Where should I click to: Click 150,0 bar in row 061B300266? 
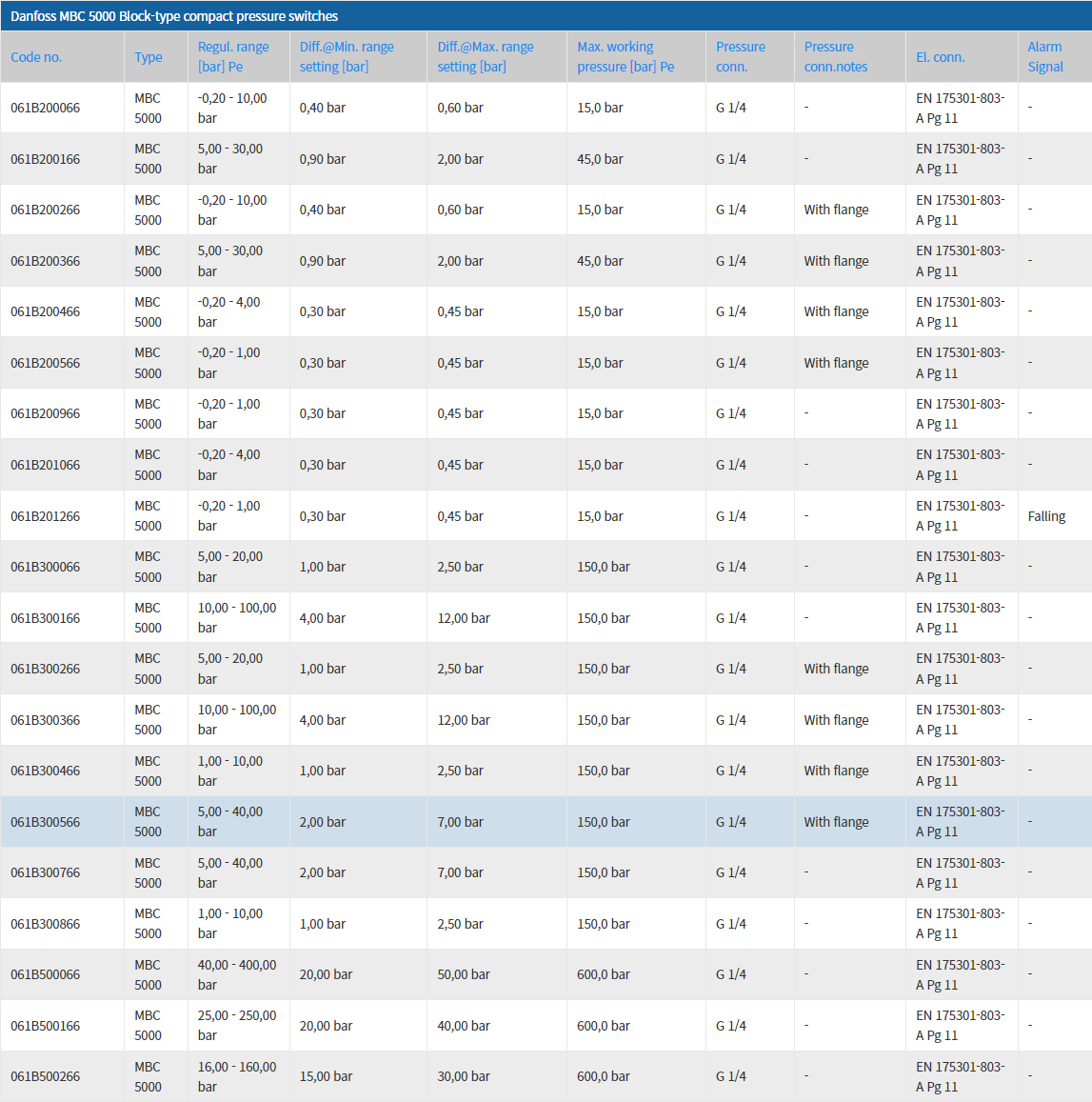coord(603,669)
